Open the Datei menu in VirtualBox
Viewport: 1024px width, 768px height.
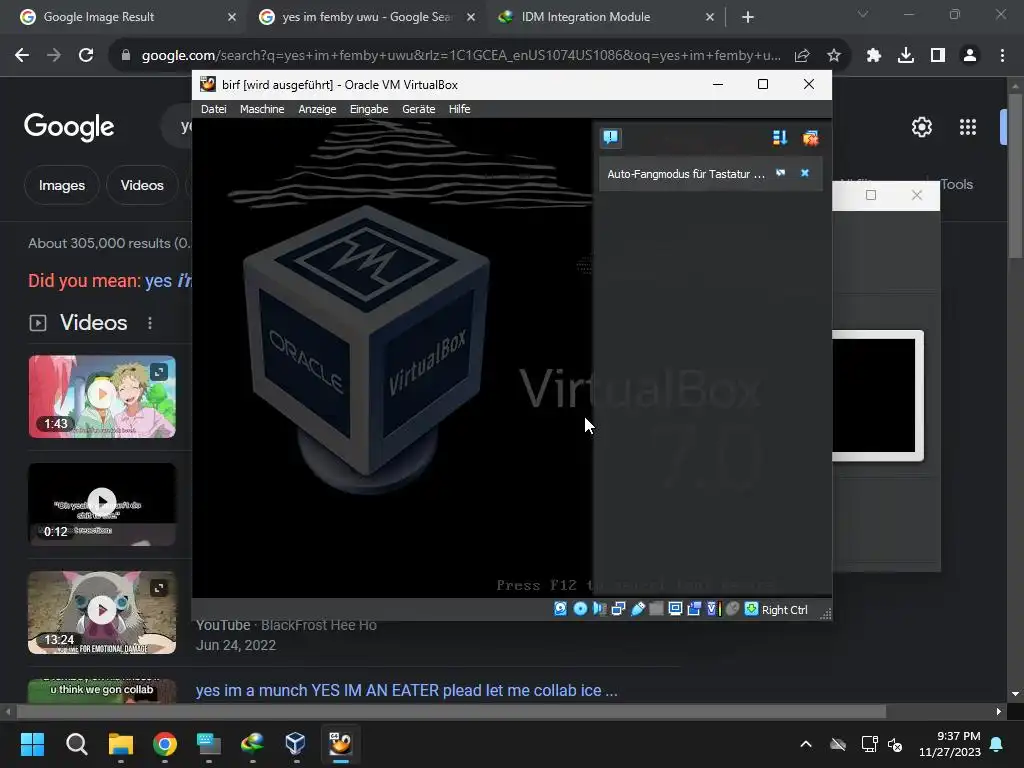point(214,109)
